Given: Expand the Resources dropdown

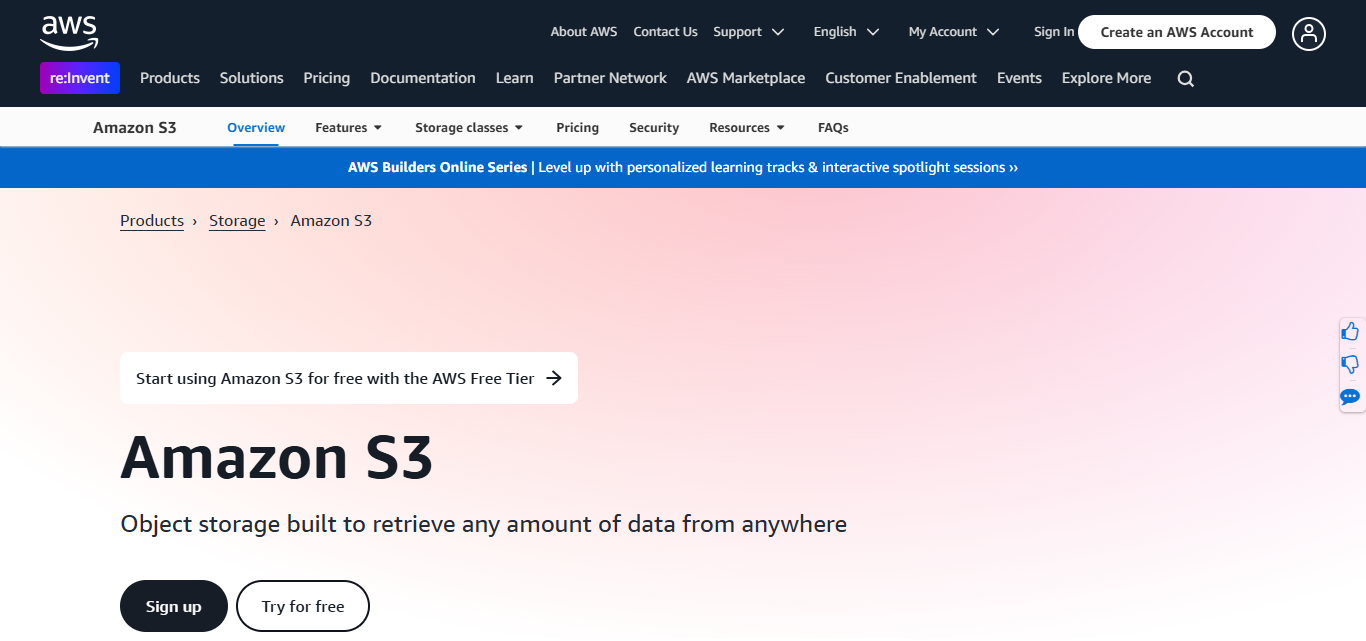Looking at the screenshot, I should tap(747, 128).
